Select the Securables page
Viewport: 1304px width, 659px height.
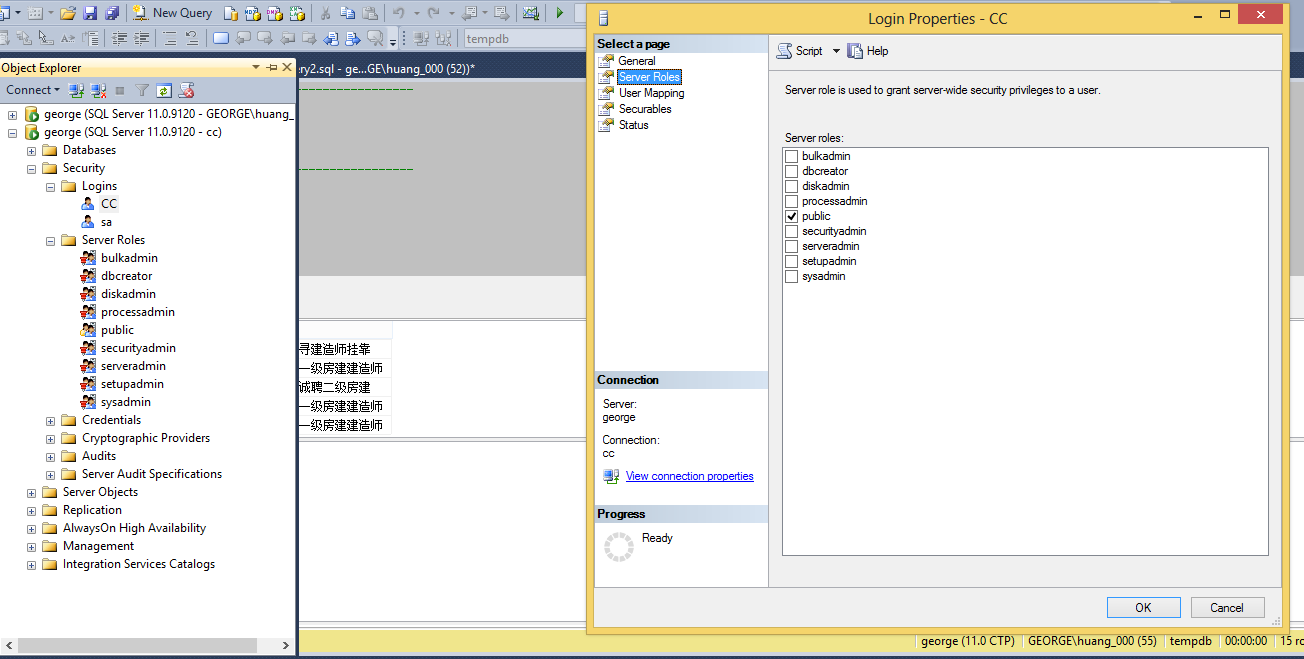tap(645, 109)
